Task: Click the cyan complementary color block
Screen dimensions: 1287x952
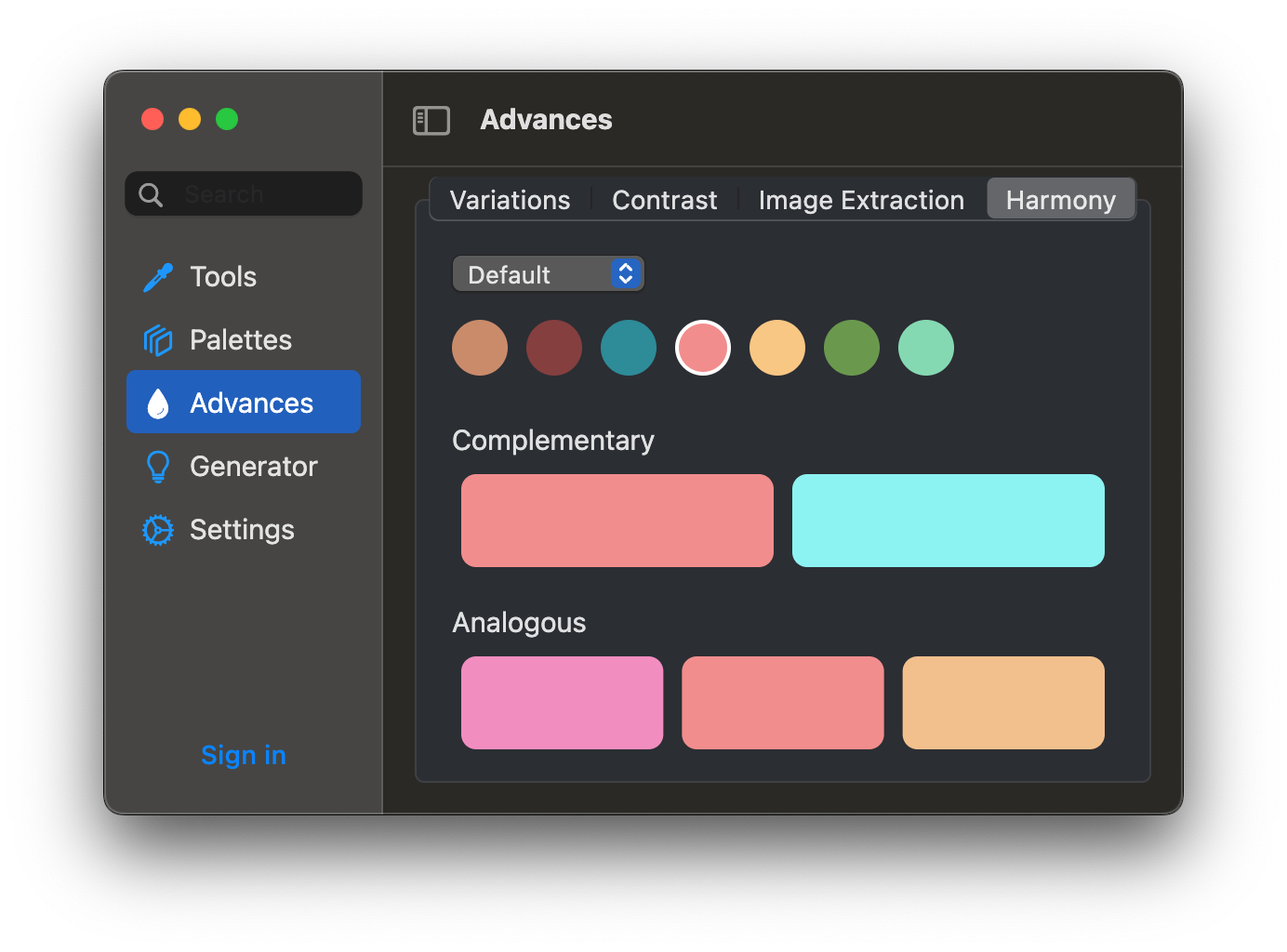Action: tap(948, 521)
